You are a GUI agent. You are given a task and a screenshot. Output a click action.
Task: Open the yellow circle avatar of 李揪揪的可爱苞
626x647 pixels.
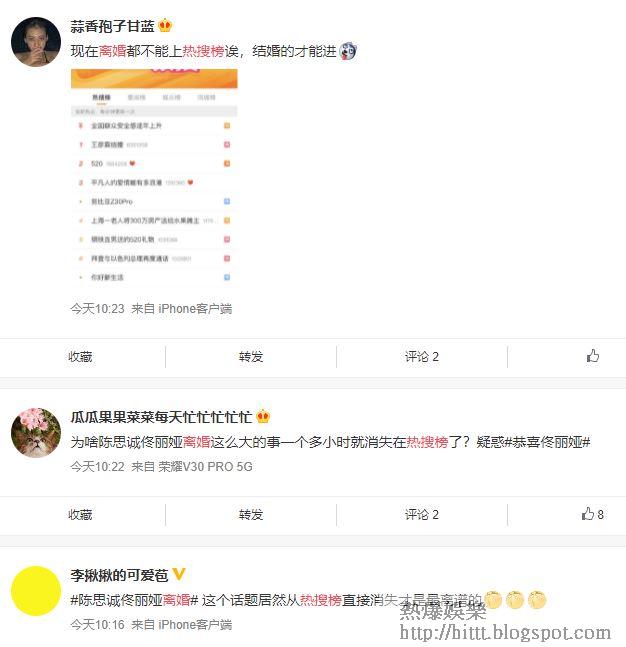tap(36, 591)
